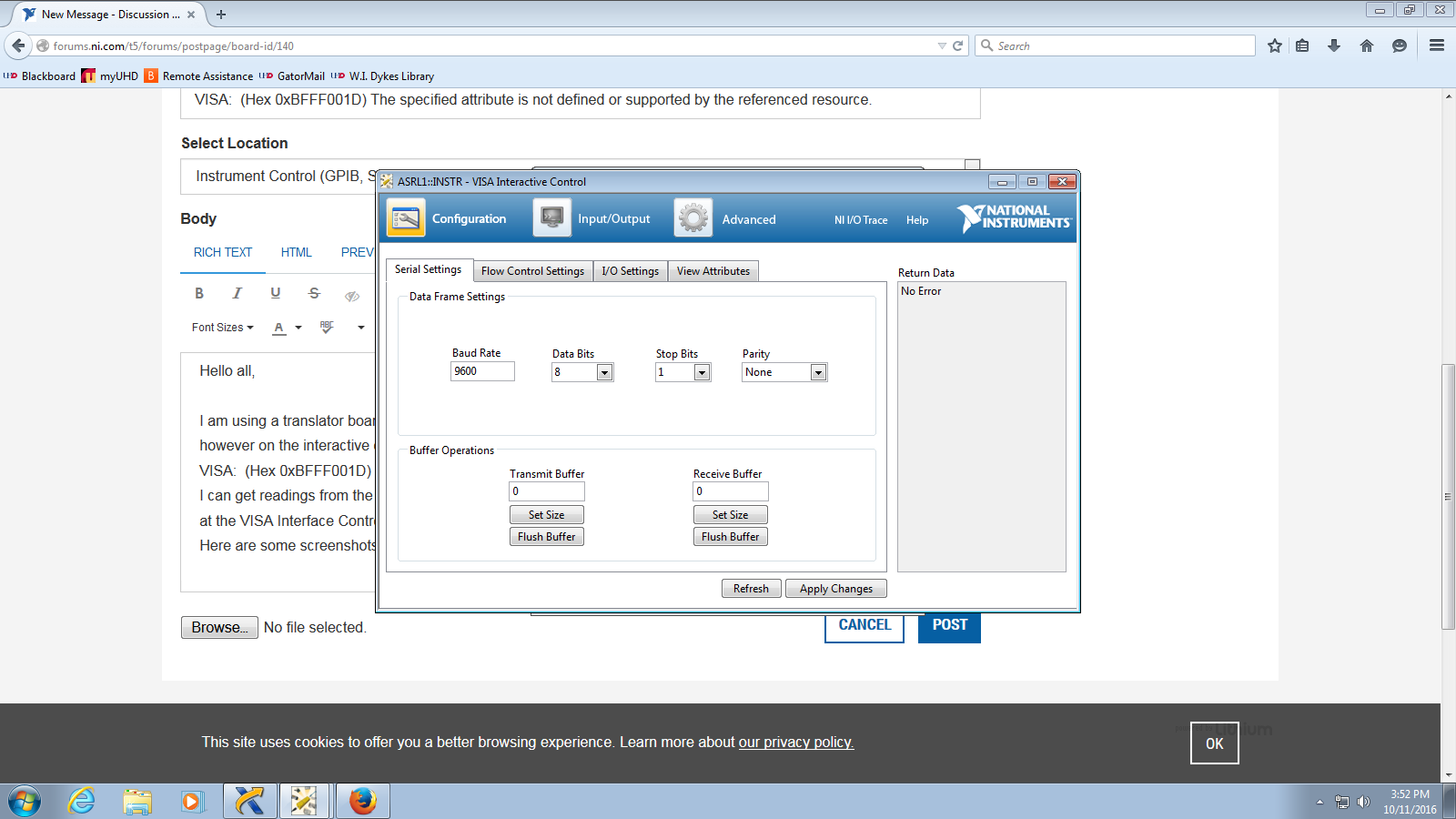Viewport: 1456px width, 819px height.
Task: Open the NI I/O Trace menu
Action: tap(861, 220)
